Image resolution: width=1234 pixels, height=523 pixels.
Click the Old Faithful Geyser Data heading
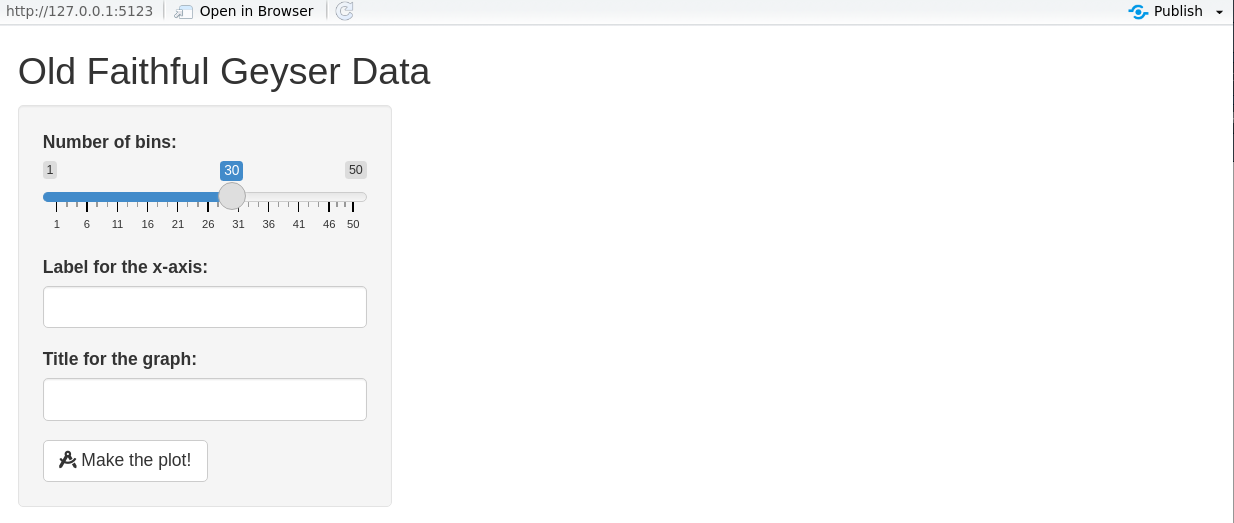coord(224,72)
